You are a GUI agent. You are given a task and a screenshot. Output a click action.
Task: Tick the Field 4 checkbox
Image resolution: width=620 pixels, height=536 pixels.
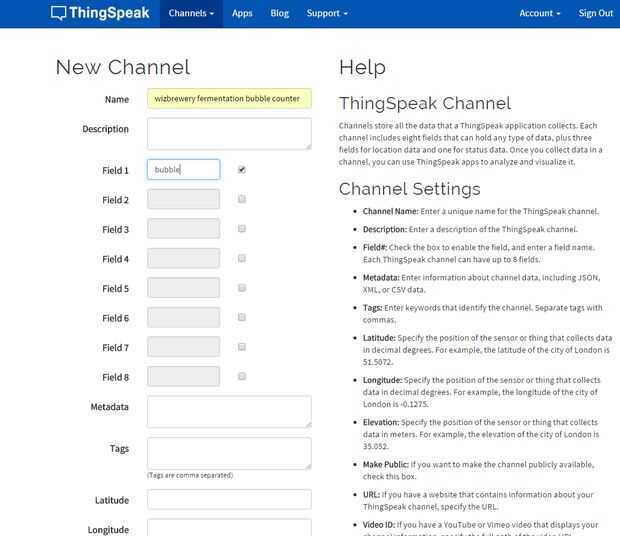(242, 258)
